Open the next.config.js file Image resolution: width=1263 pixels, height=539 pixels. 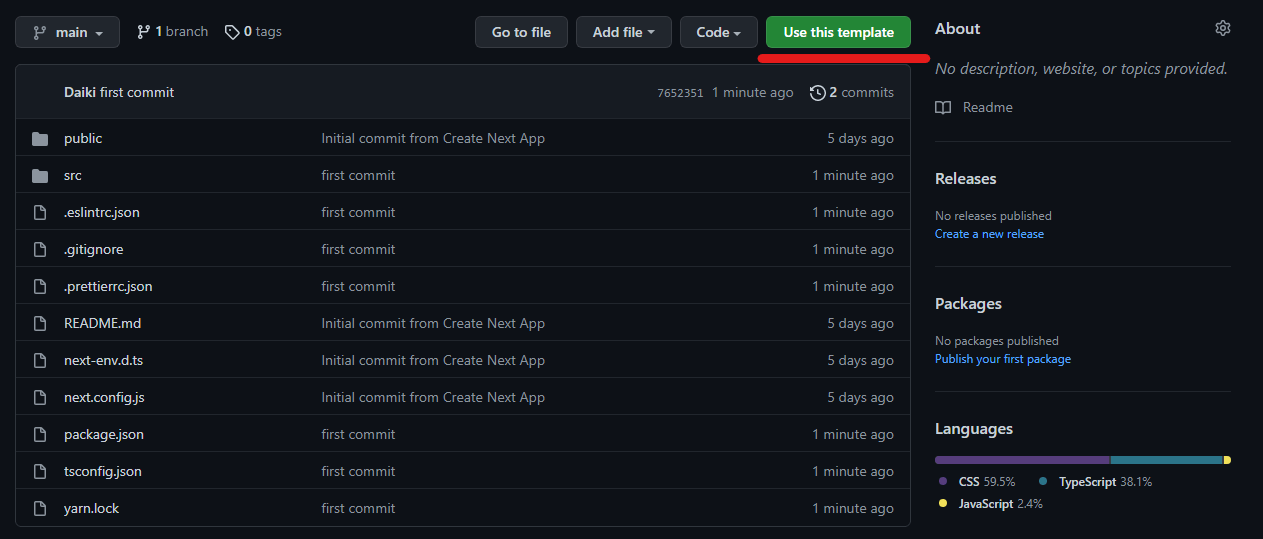(104, 397)
